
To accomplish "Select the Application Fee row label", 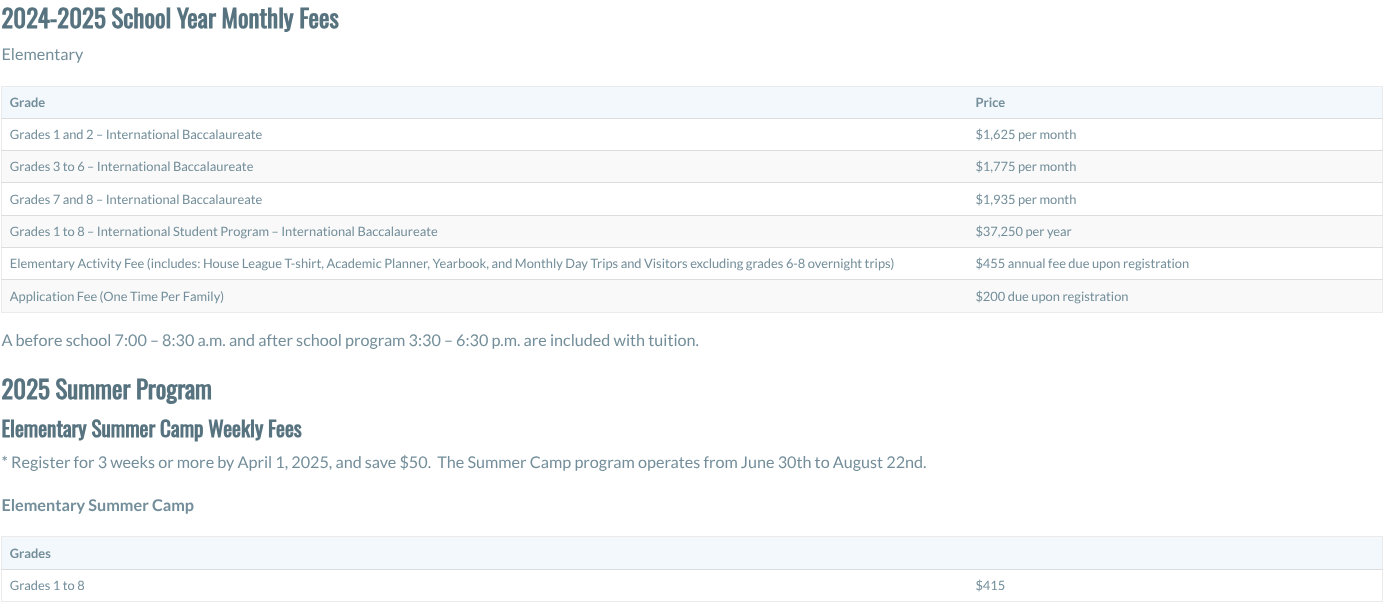I will (x=117, y=296).
